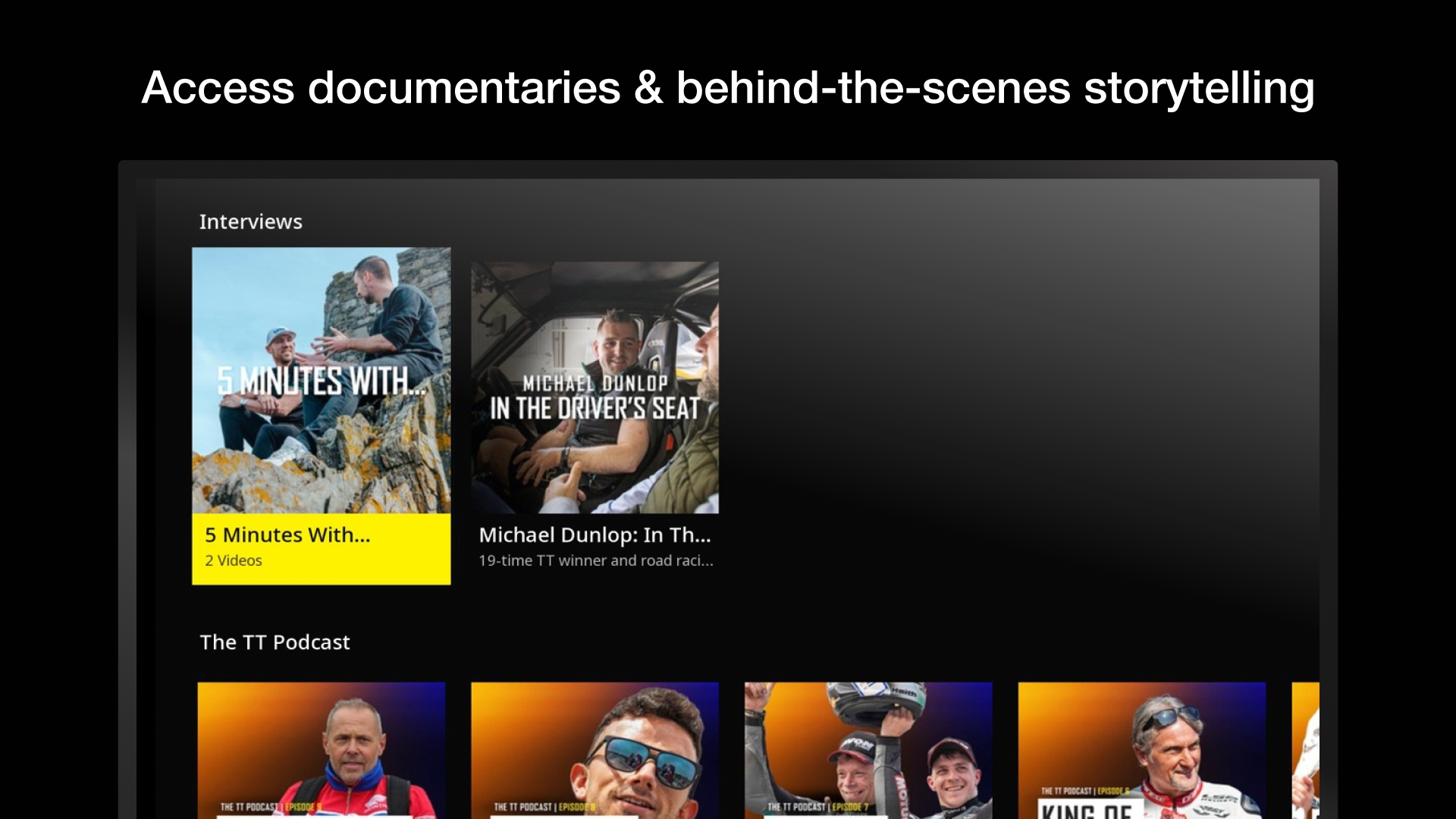
Task: Click the Interviews section header
Action: pos(251,221)
